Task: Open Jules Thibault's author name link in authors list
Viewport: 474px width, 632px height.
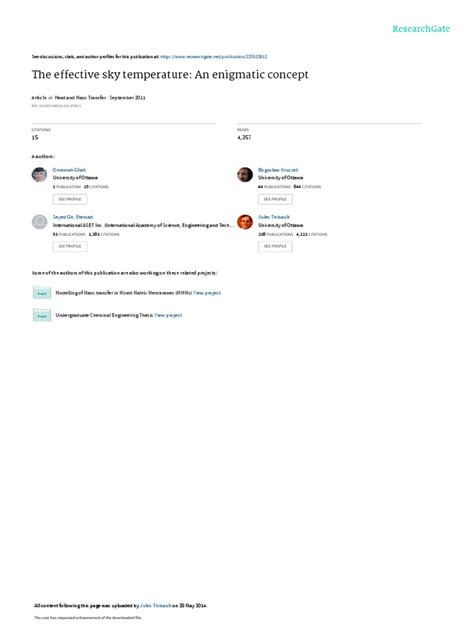Action: coord(274,217)
